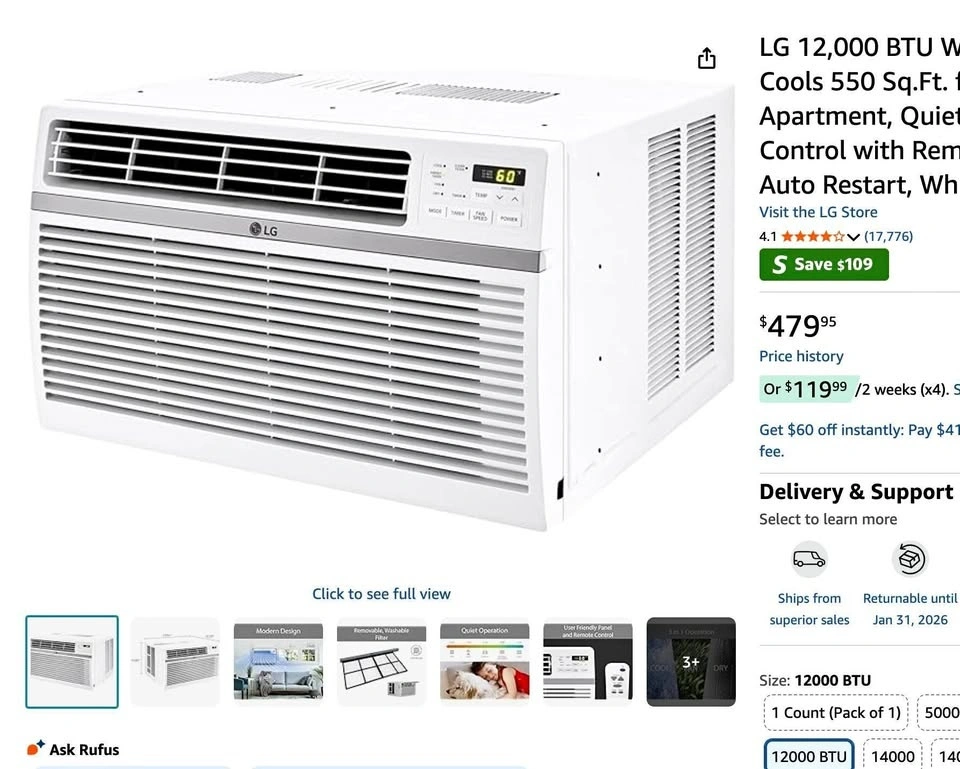Click the star rating icons
Screen dimensions: 960x769
[x=812, y=236]
